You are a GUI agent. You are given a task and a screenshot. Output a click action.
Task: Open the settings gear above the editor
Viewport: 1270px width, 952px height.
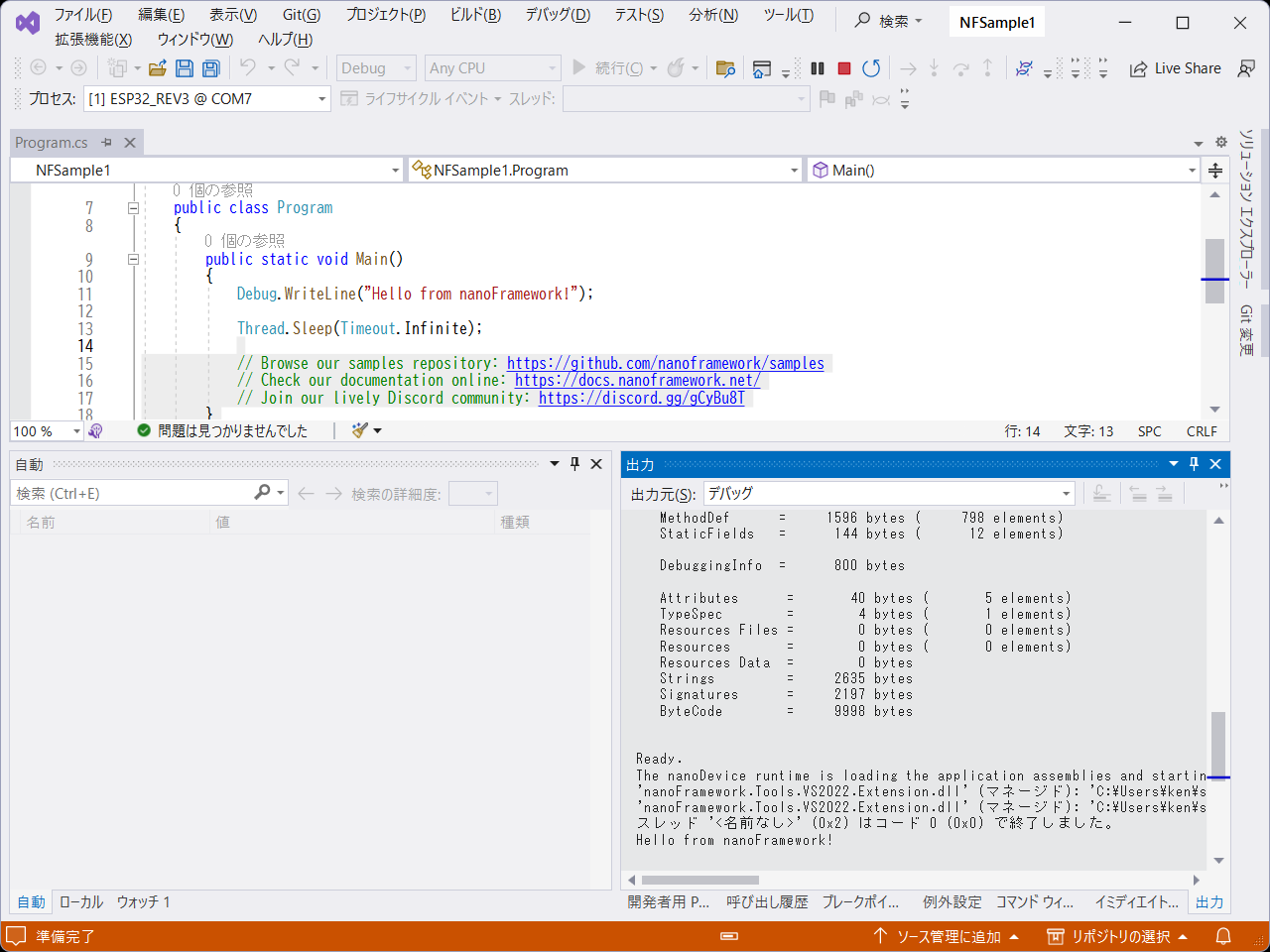tap(1221, 142)
